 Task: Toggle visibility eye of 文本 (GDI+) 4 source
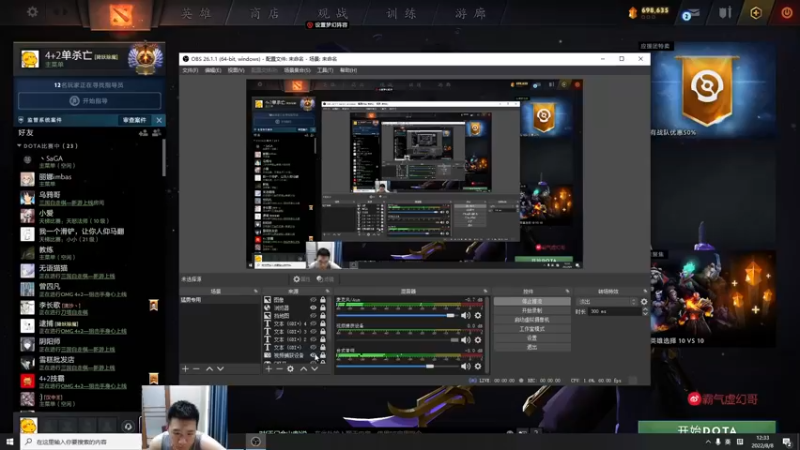coord(313,323)
